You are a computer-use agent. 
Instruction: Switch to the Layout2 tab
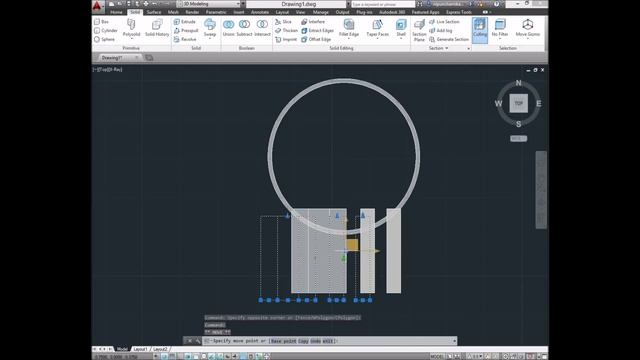pyautogui.click(x=160, y=349)
